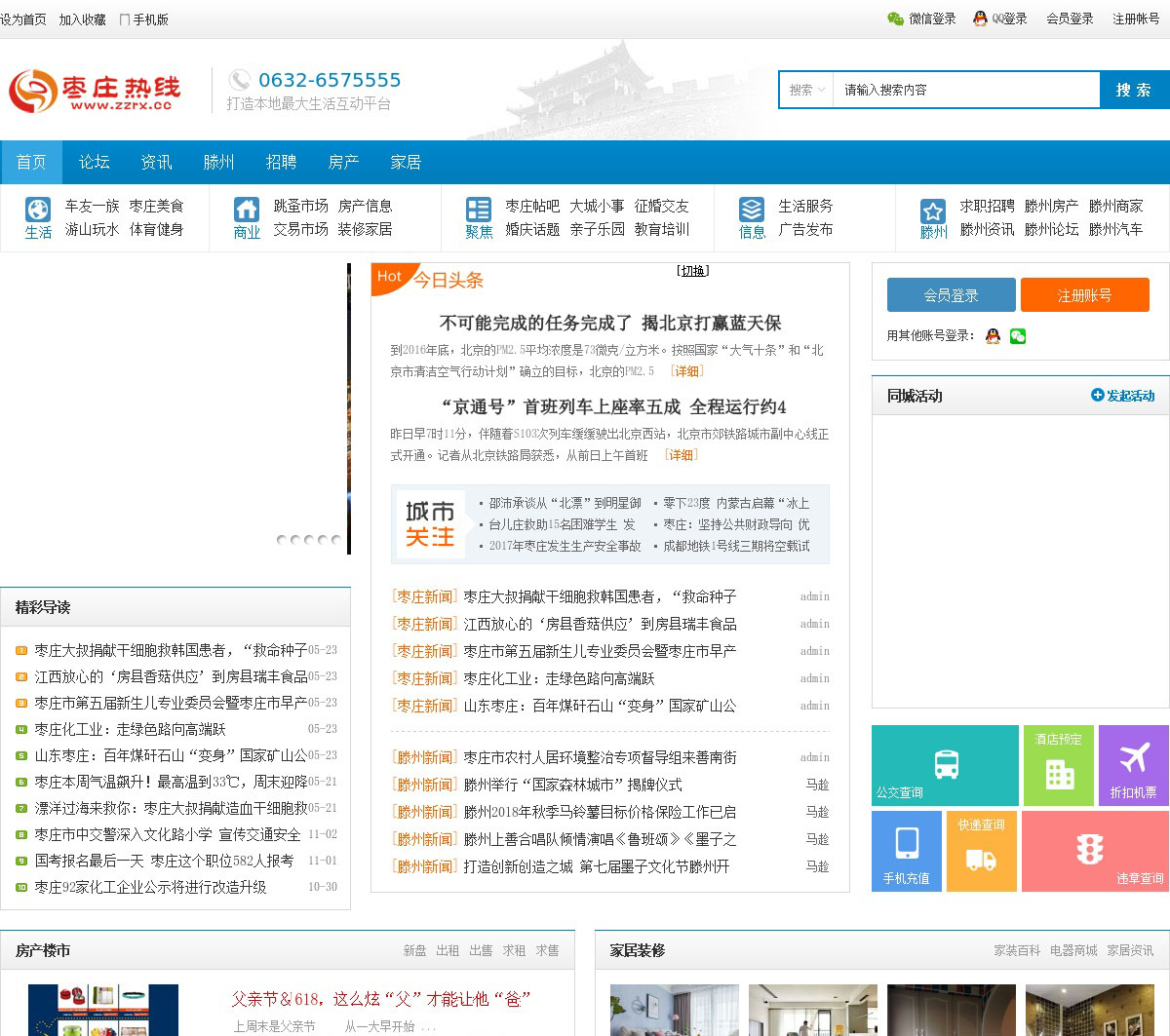Open the 公交查询 bus lookup tile

coord(945,765)
